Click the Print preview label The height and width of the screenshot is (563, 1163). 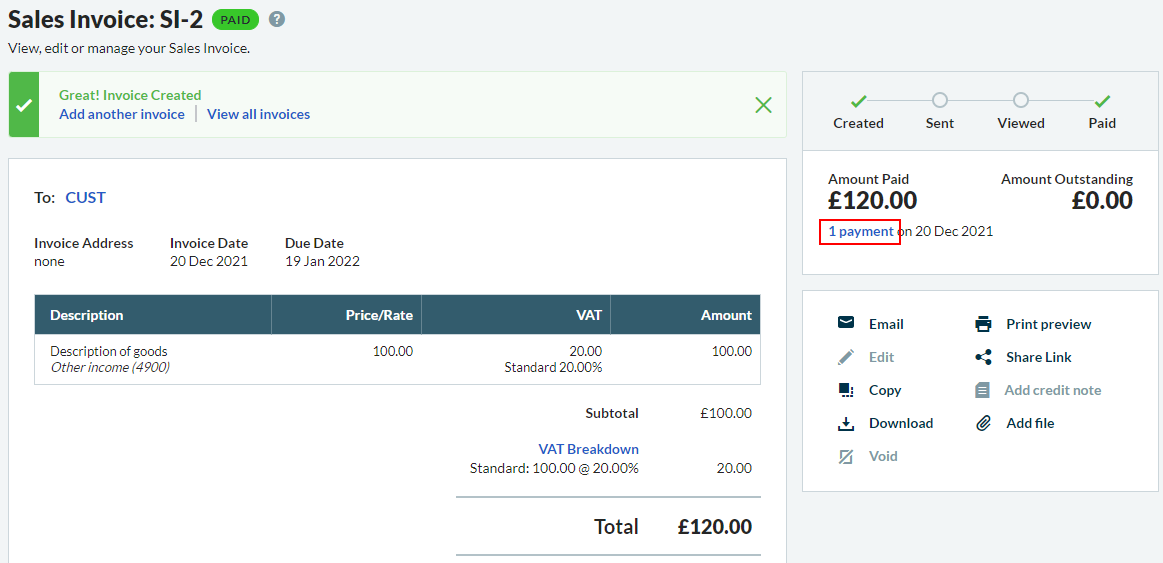point(1048,324)
